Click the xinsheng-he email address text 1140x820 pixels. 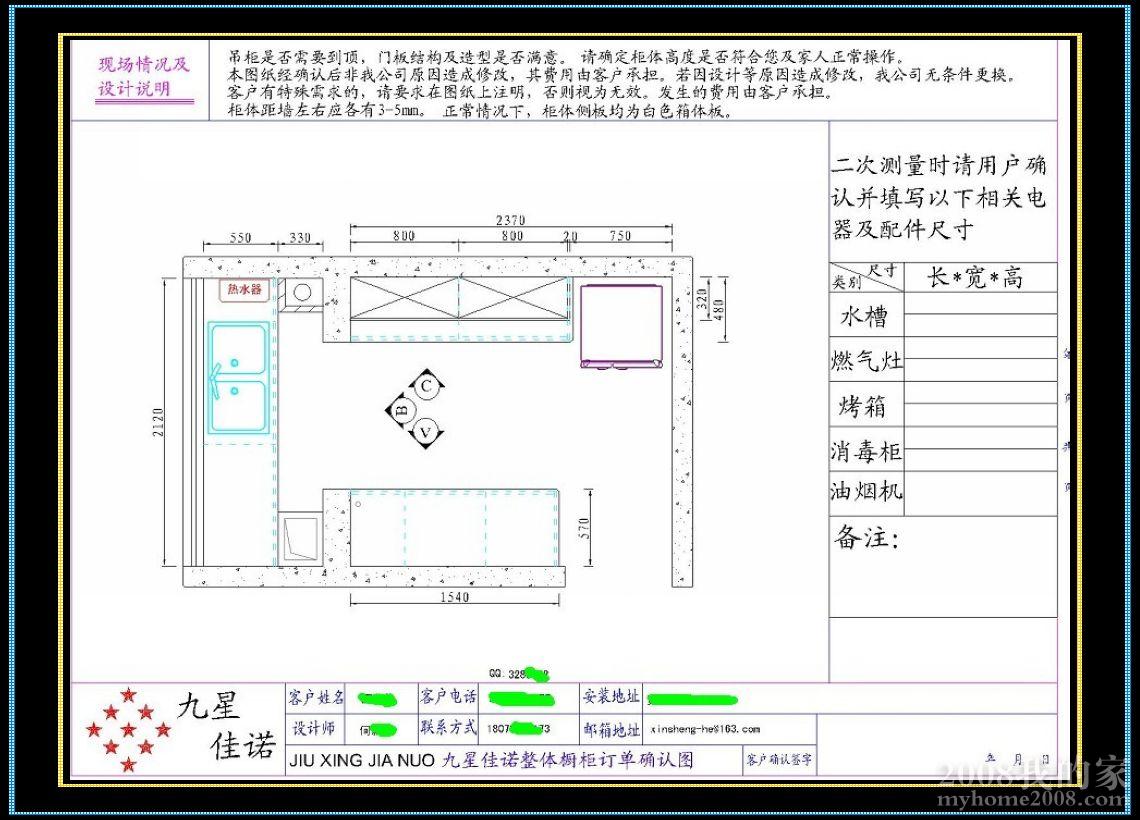(x=705, y=729)
